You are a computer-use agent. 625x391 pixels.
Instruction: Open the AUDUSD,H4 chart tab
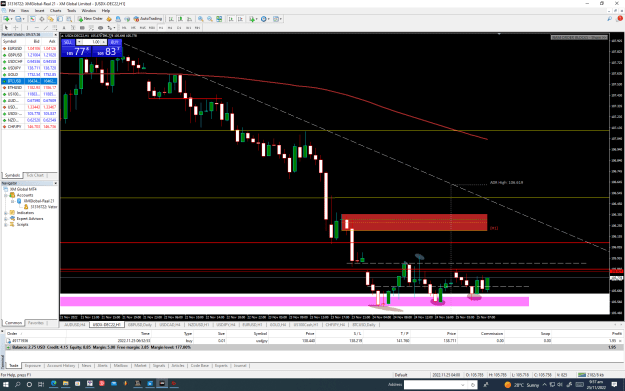tap(75, 325)
